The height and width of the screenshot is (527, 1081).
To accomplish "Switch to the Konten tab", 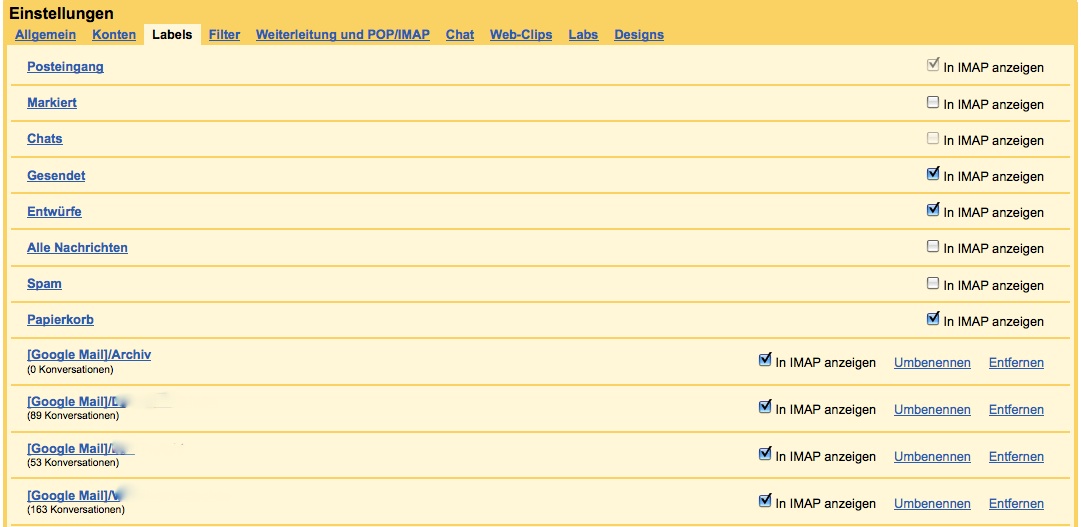I will pos(114,35).
